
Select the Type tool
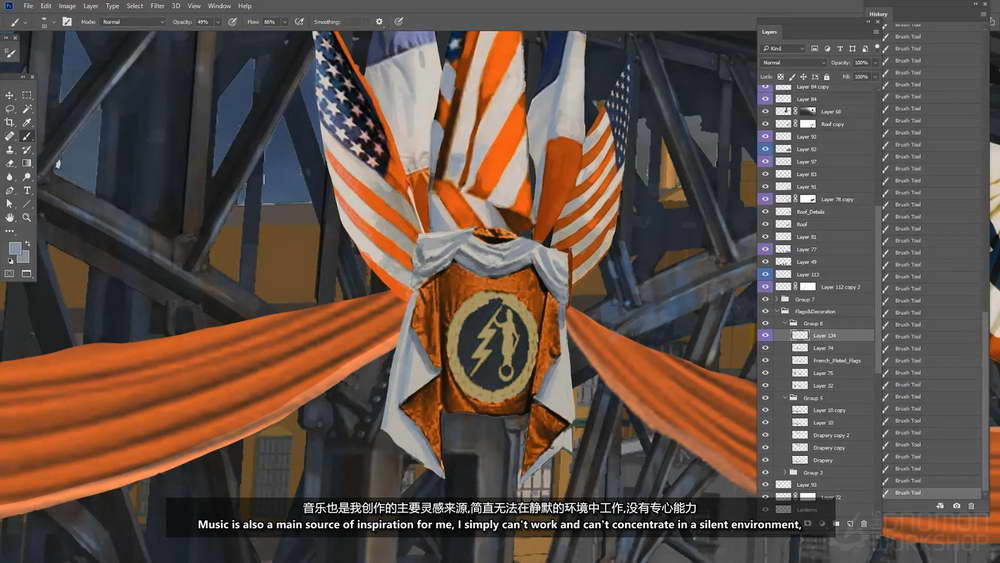27,190
